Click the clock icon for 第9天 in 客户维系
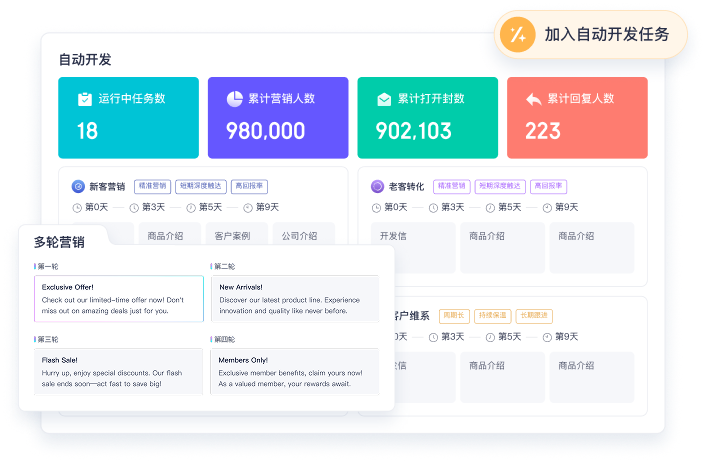 (x=547, y=338)
